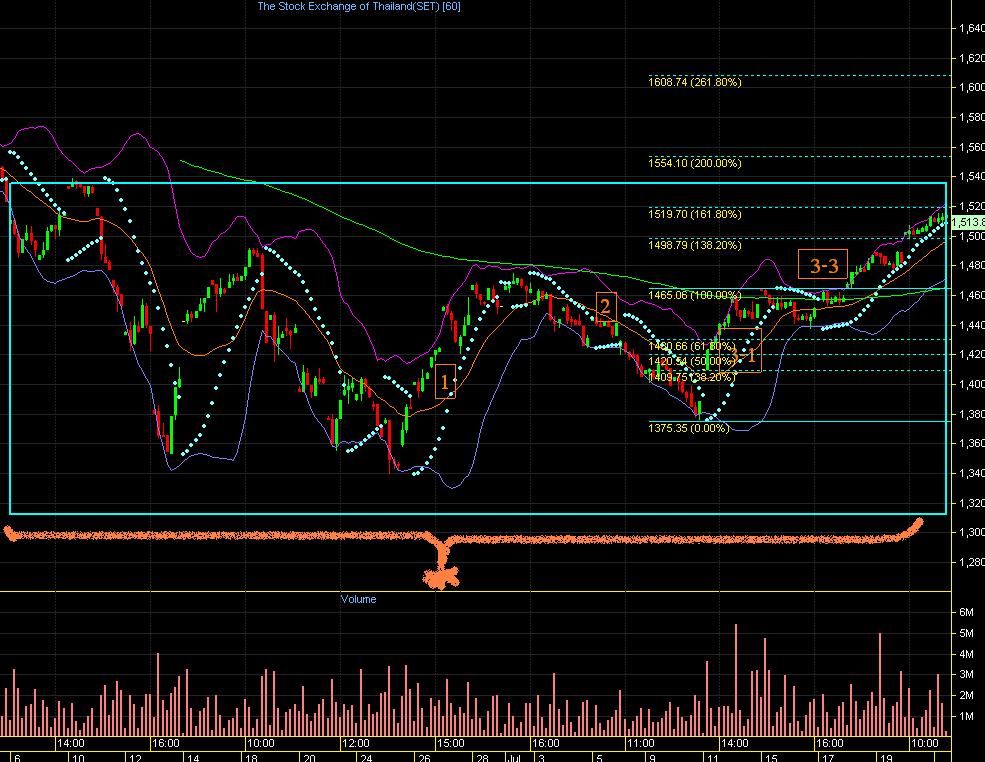Select the 1,300 price axis label
Viewport: 985px width, 762px height.
coord(971,533)
